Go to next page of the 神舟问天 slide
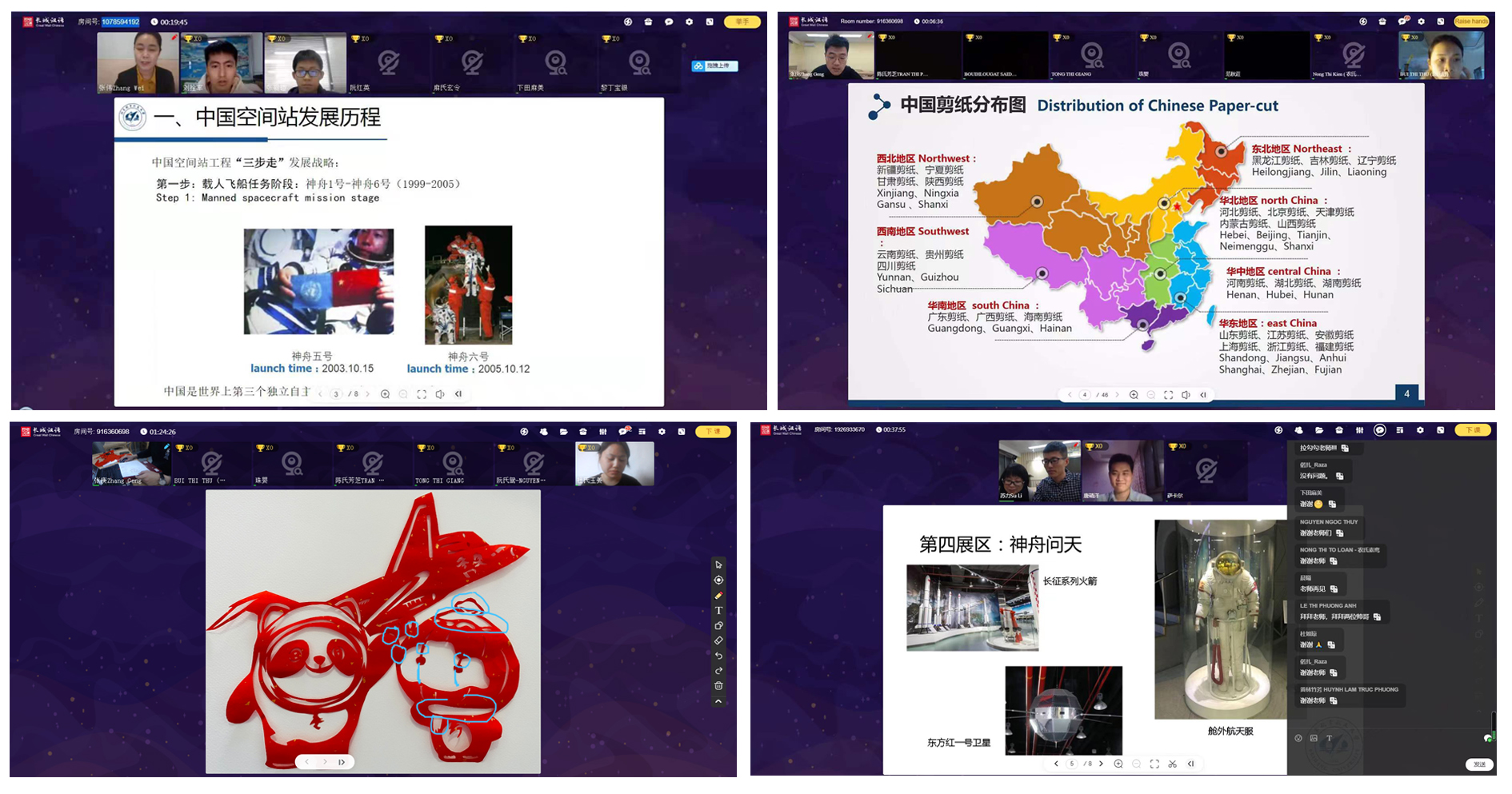This screenshot has height=794, width=1512. click(x=1102, y=764)
